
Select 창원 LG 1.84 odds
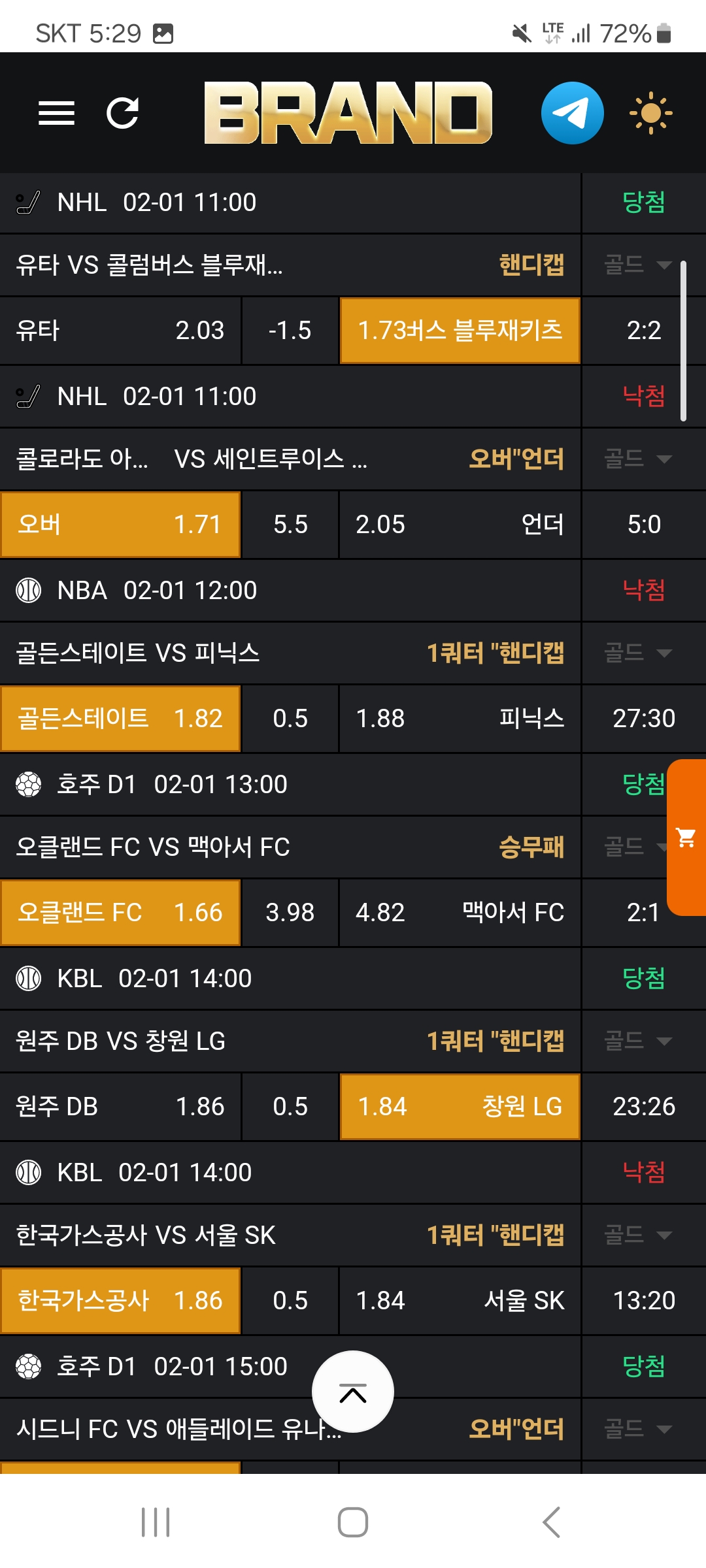460,1107
